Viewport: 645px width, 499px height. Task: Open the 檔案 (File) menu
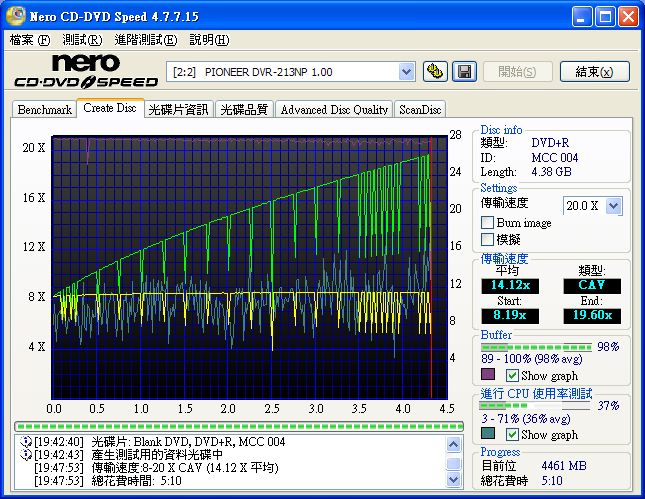(x=29, y=40)
